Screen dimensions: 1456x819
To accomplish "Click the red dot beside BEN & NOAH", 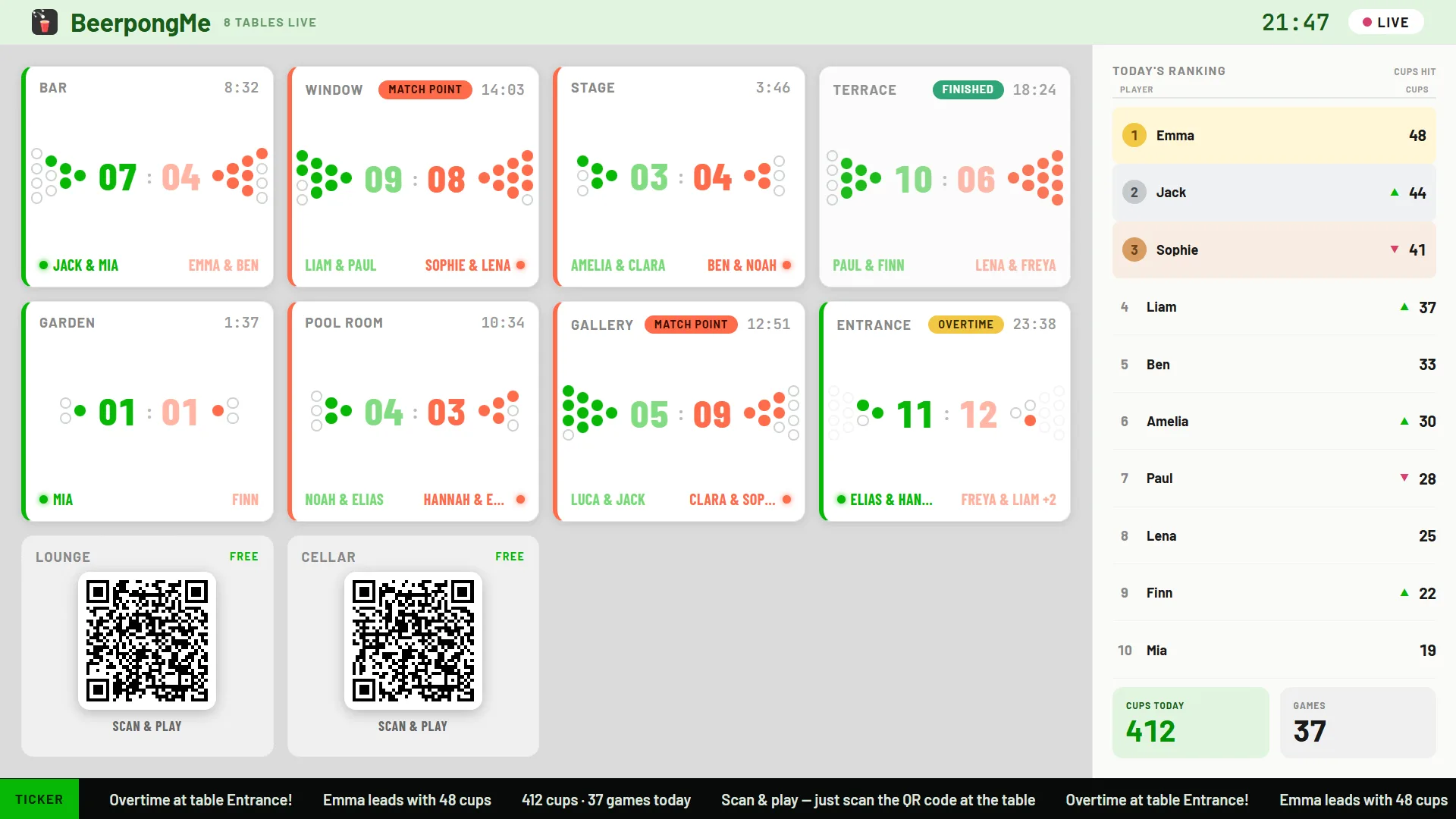I will (787, 265).
